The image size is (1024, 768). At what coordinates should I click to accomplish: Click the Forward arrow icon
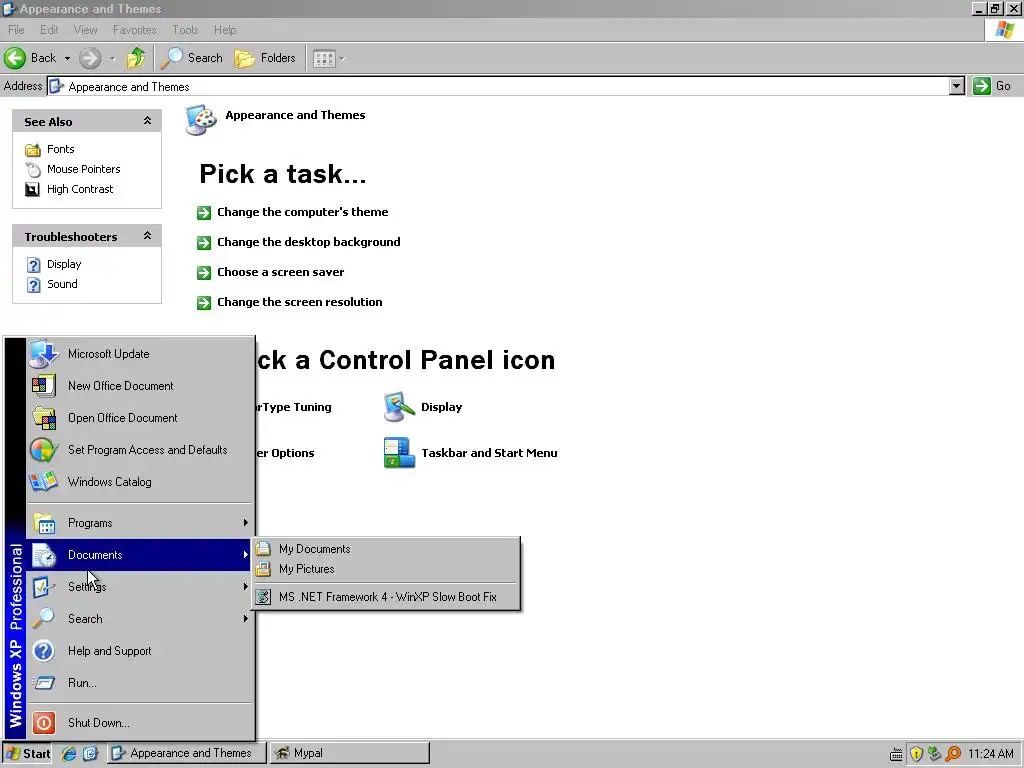90,58
